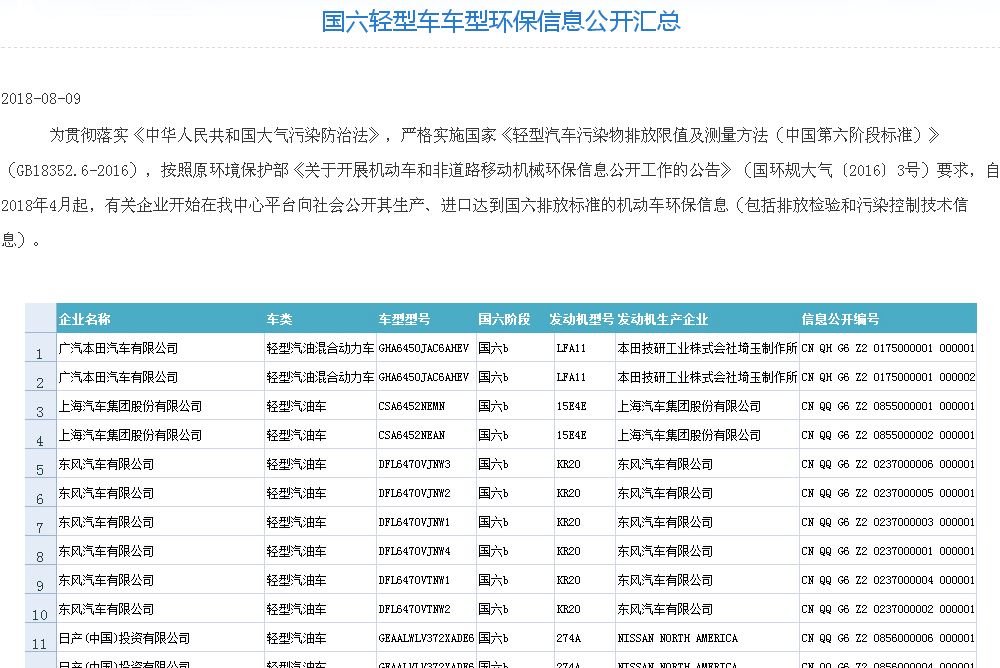Click code CN QQ G6 Z2 0237000001 000001

888,552
